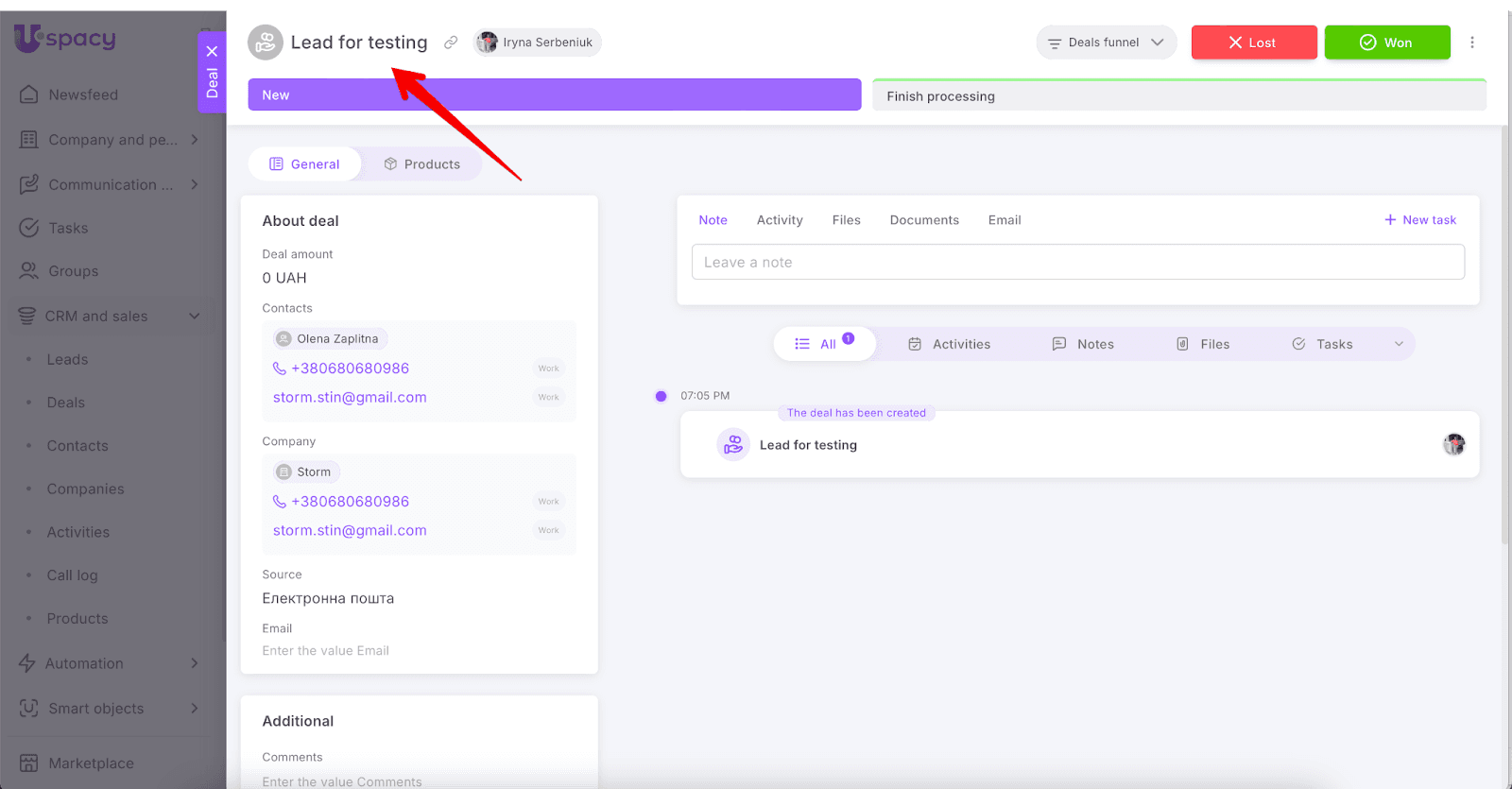Click the copy link icon beside deal title

point(451,43)
